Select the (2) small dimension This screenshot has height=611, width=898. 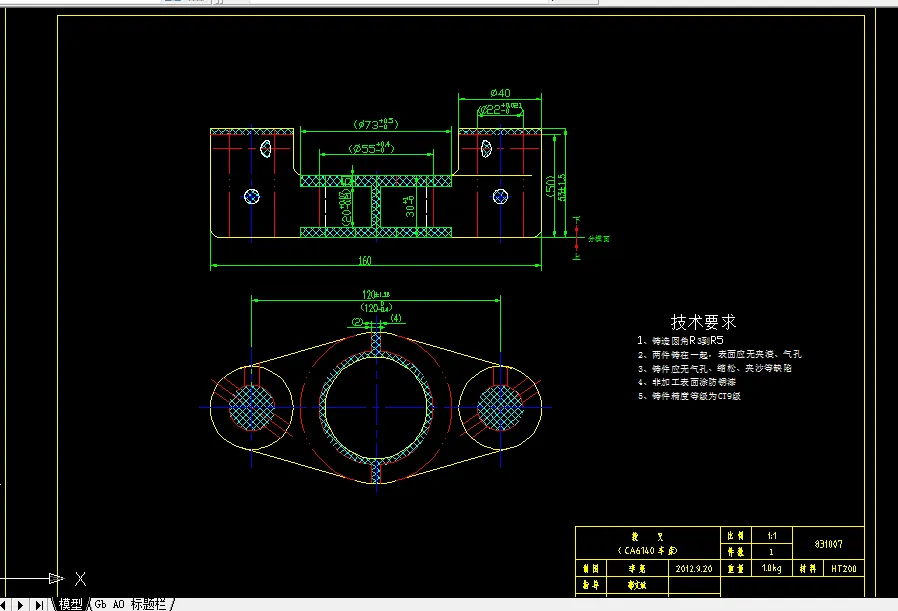coord(357,322)
